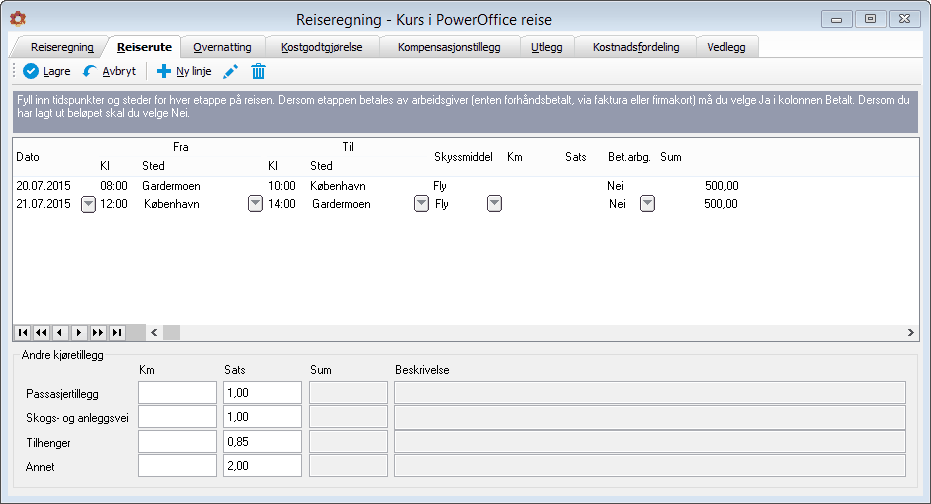Select the 20.07.2015 date cell
This screenshot has height=504, width=931.
tap(43, 186)
